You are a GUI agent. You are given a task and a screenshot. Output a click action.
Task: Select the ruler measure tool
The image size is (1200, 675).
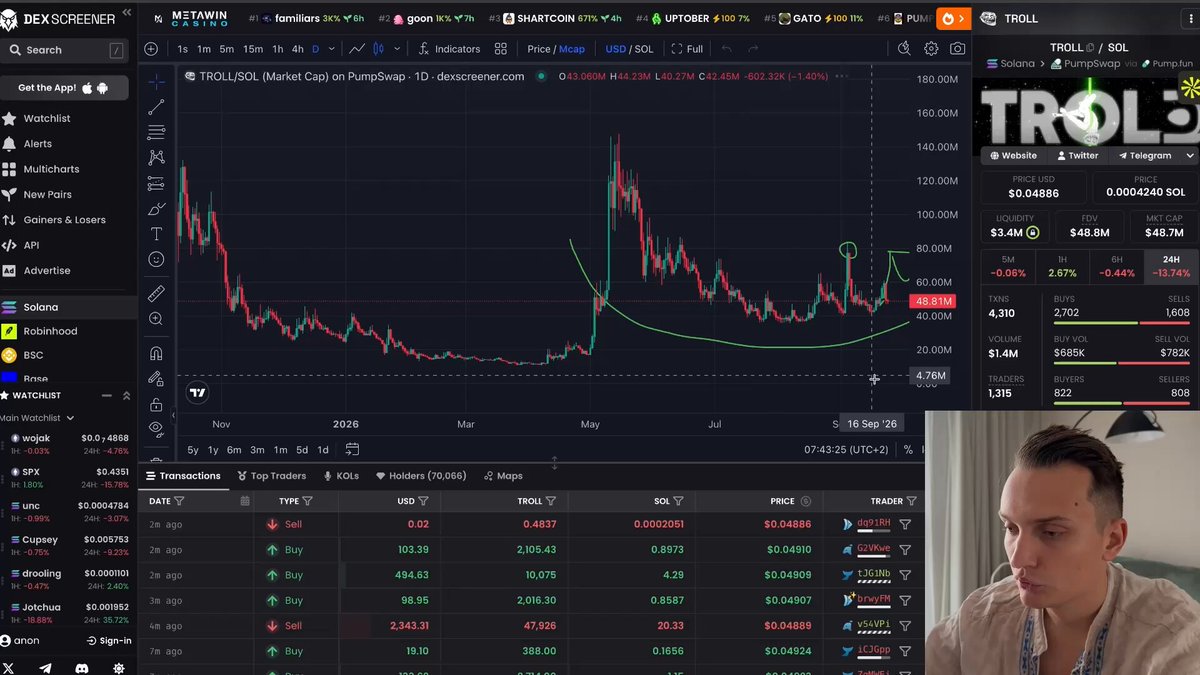point(156,293)
